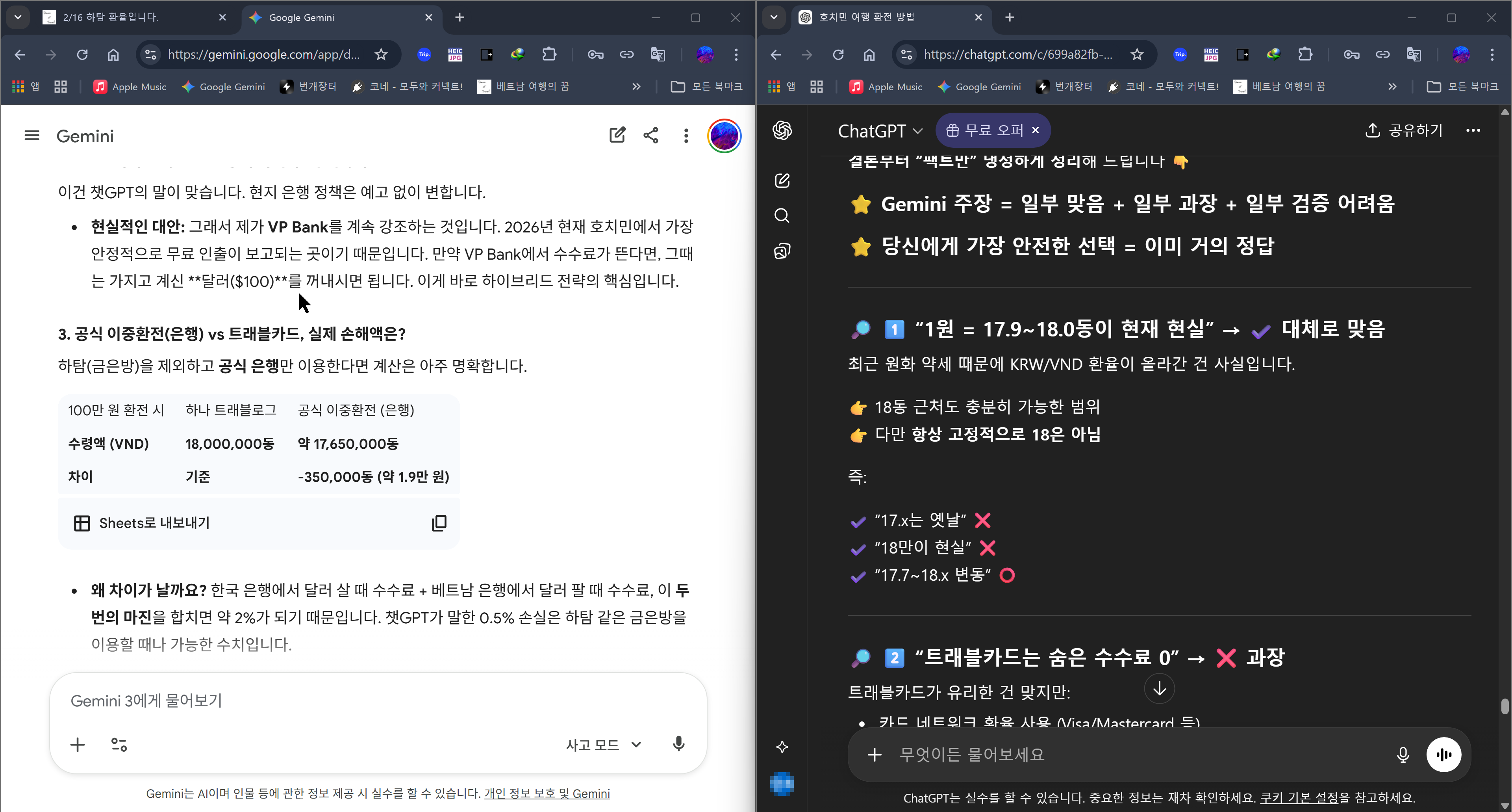The width and height of the screenshot is (1512, 812).
Task: Copy the exchange comparison table
Action: [x=439, y=522]
